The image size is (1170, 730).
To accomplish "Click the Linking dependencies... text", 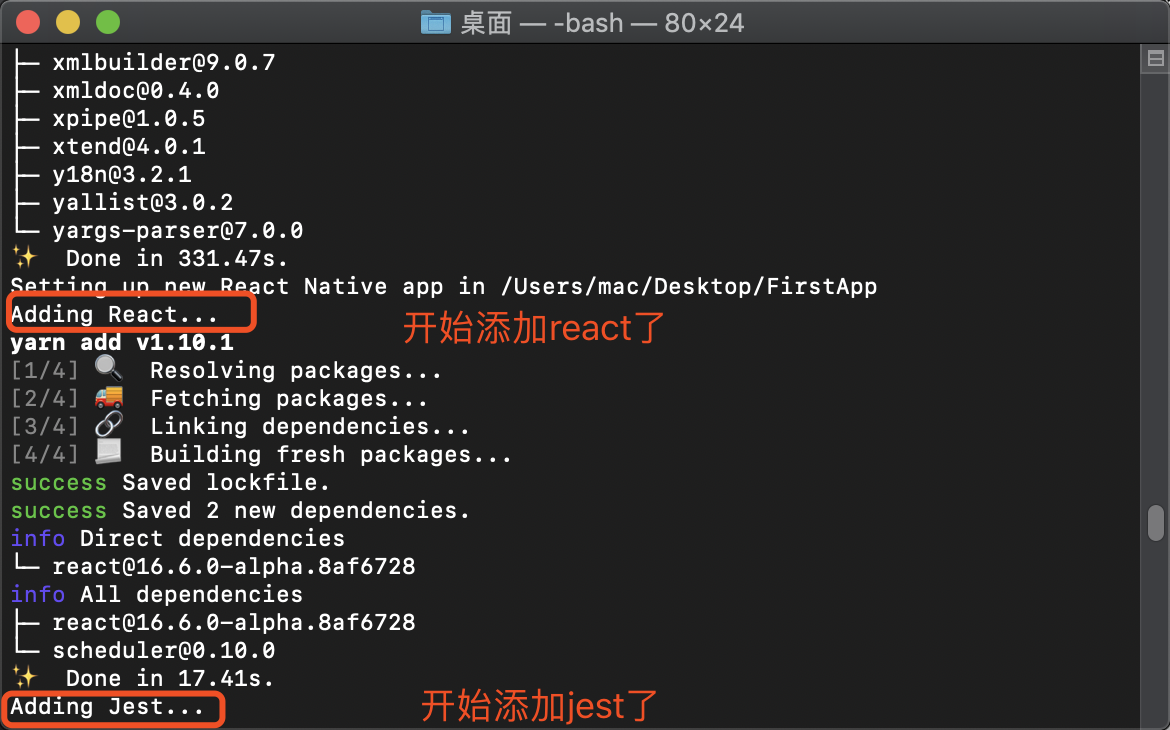I will coord(310,427).
